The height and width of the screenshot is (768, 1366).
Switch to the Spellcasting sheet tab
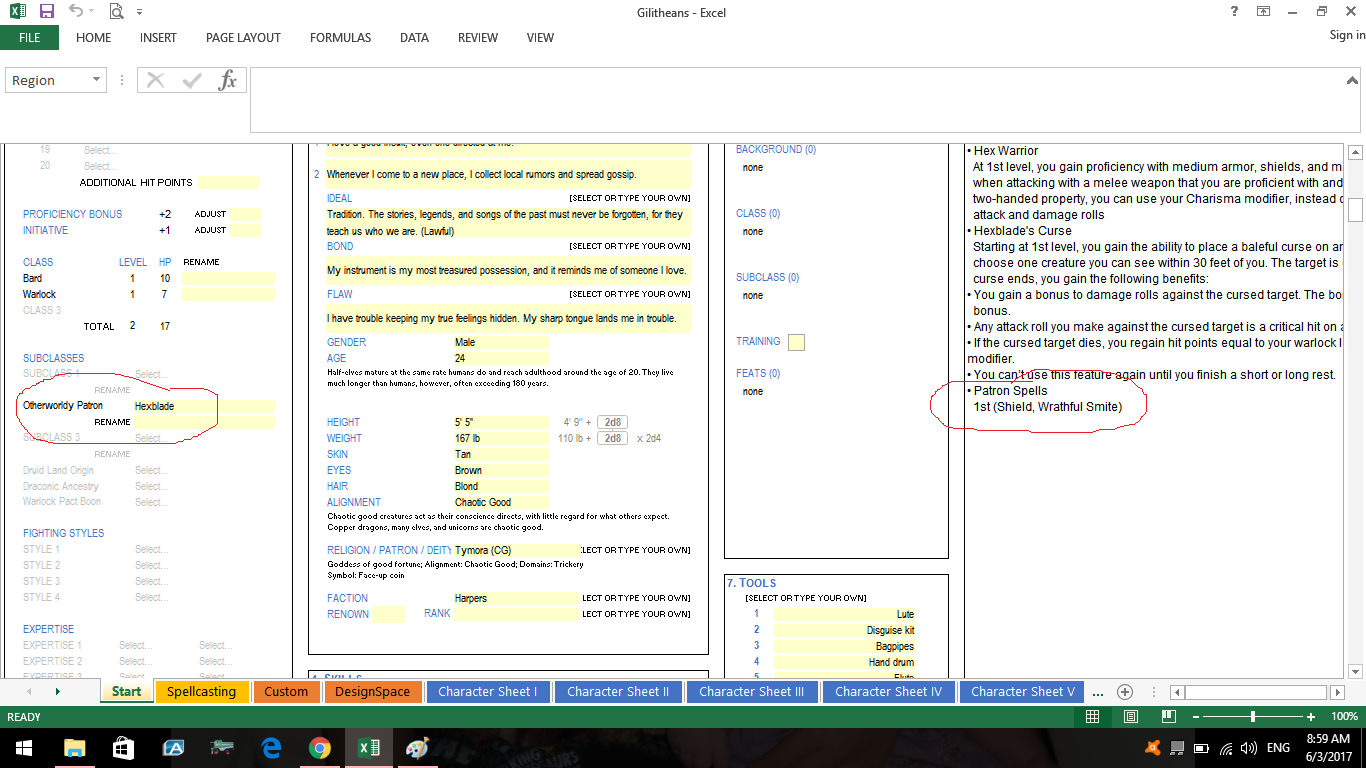[201, 692]
